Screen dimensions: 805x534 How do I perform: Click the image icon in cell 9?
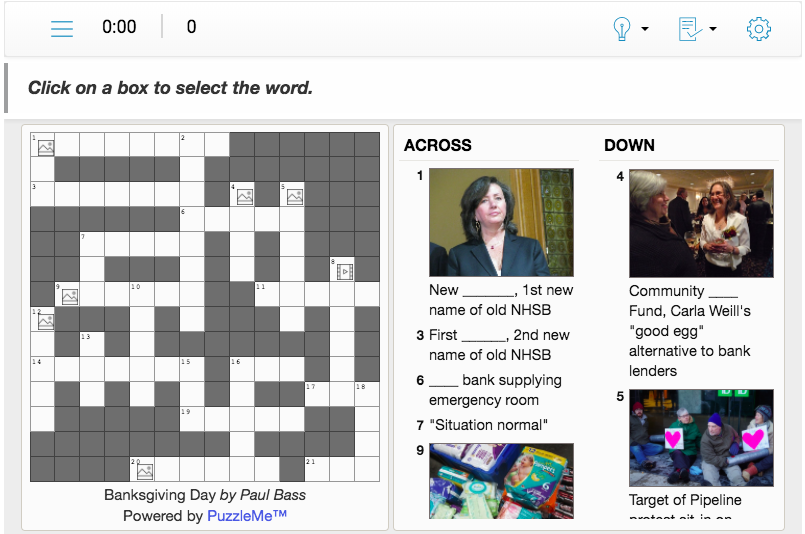(70, 297)
